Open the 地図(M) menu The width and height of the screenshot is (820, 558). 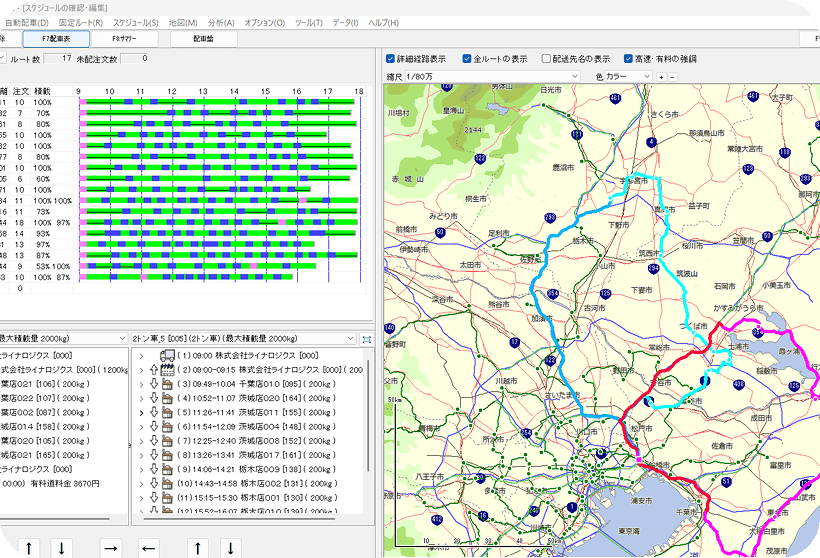click(183, 22)
